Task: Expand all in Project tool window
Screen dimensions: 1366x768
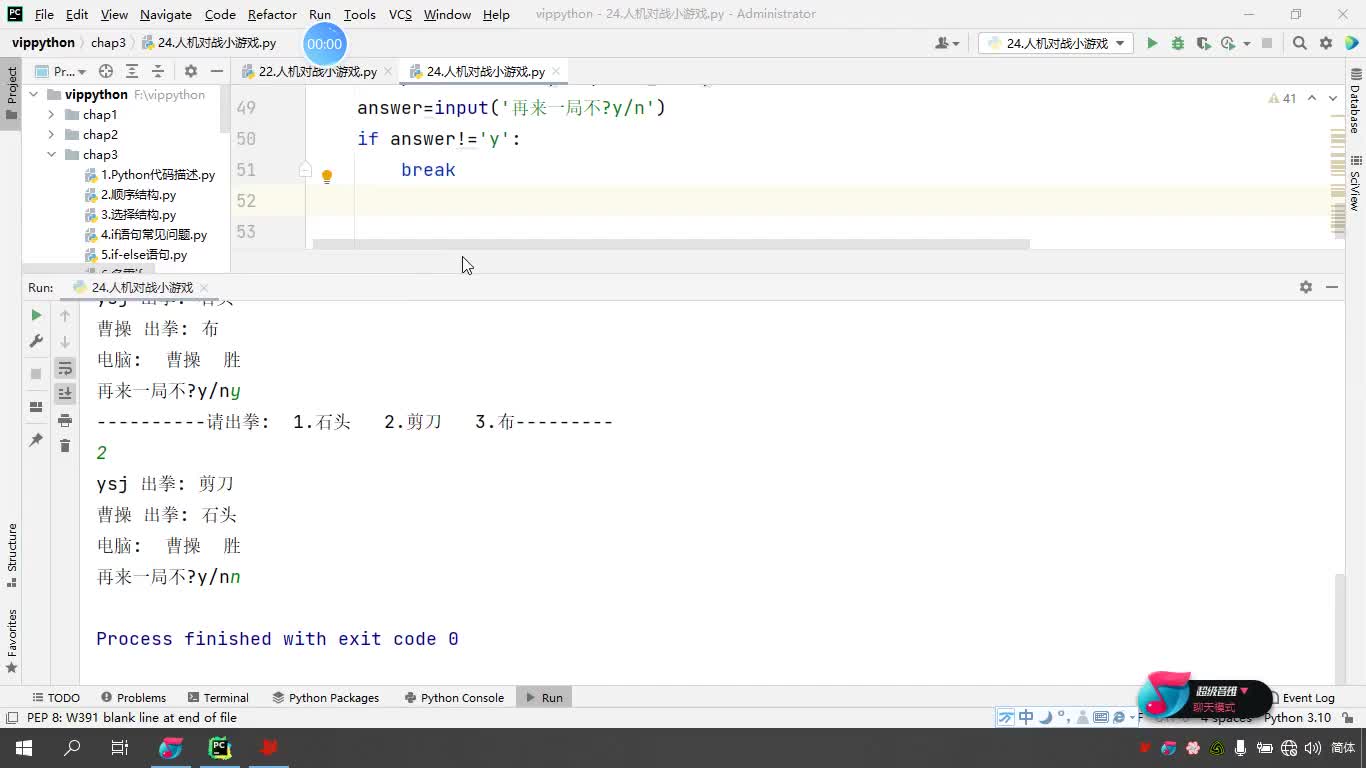Action: tap(132, 71)
